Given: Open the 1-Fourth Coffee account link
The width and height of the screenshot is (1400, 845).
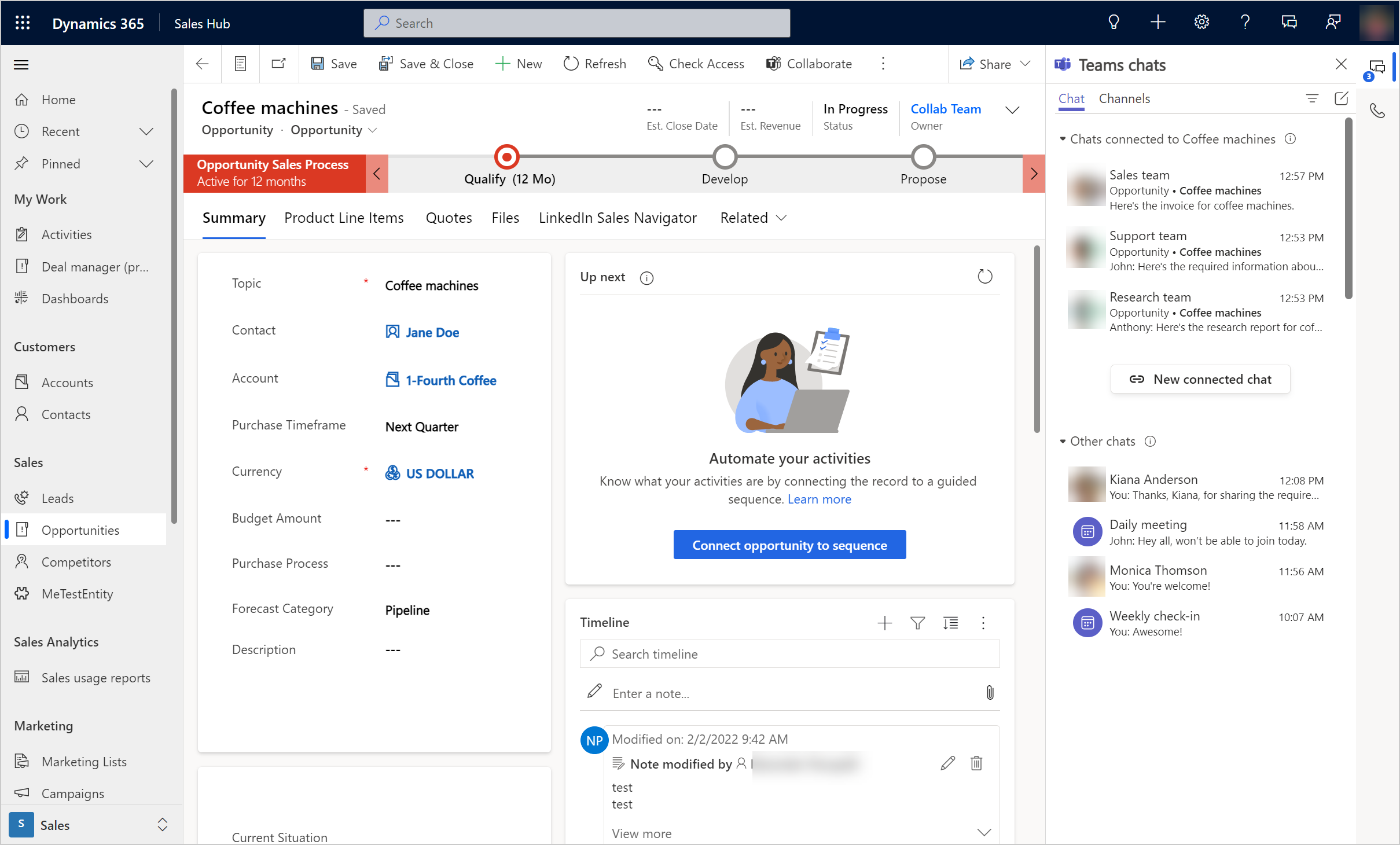Looking at the screenshot, I should [449, 380].
